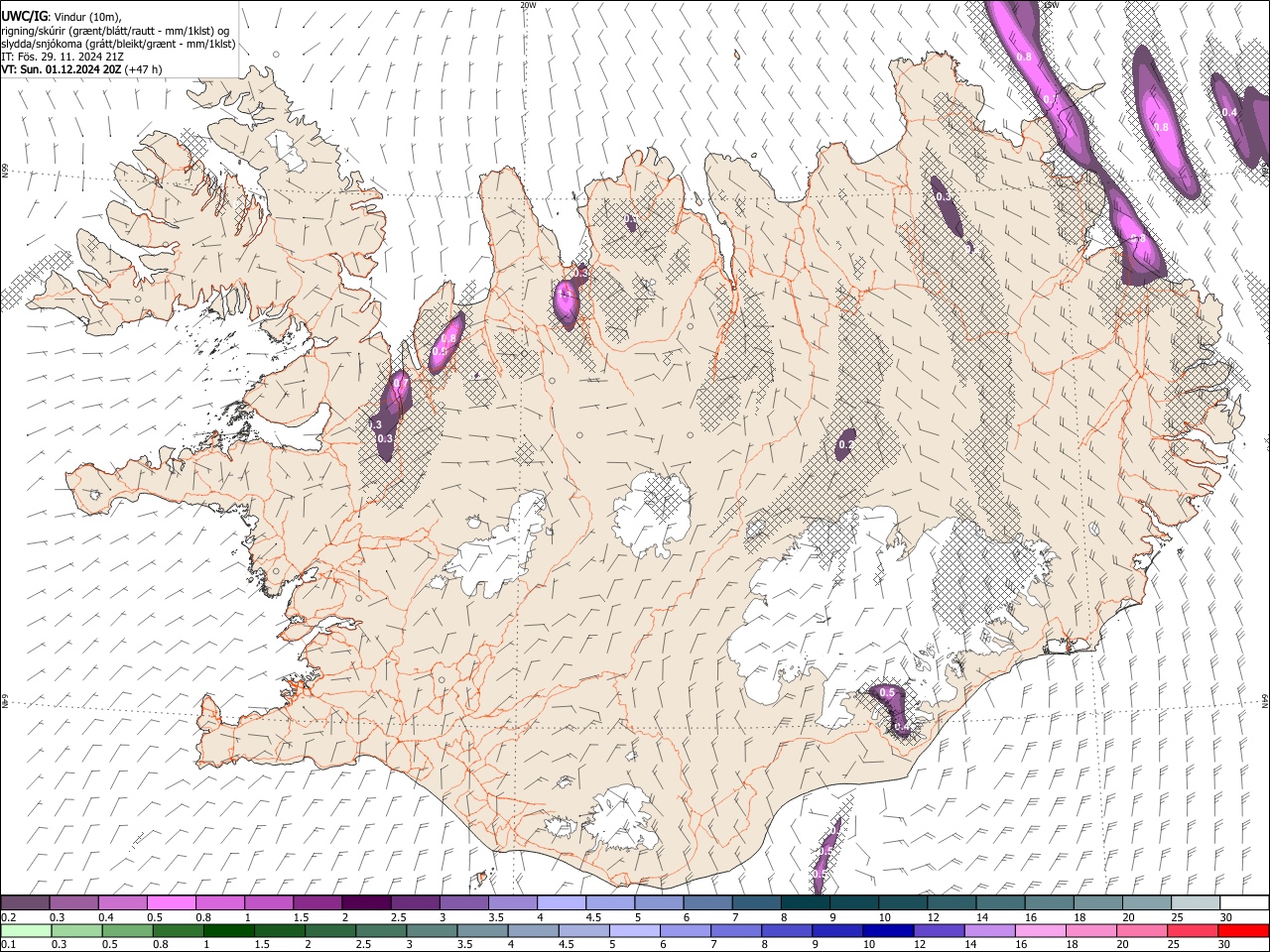Pick the pale grey upper swatch between 25 and 30
1270x952 pixels.
pos(1196,903)
